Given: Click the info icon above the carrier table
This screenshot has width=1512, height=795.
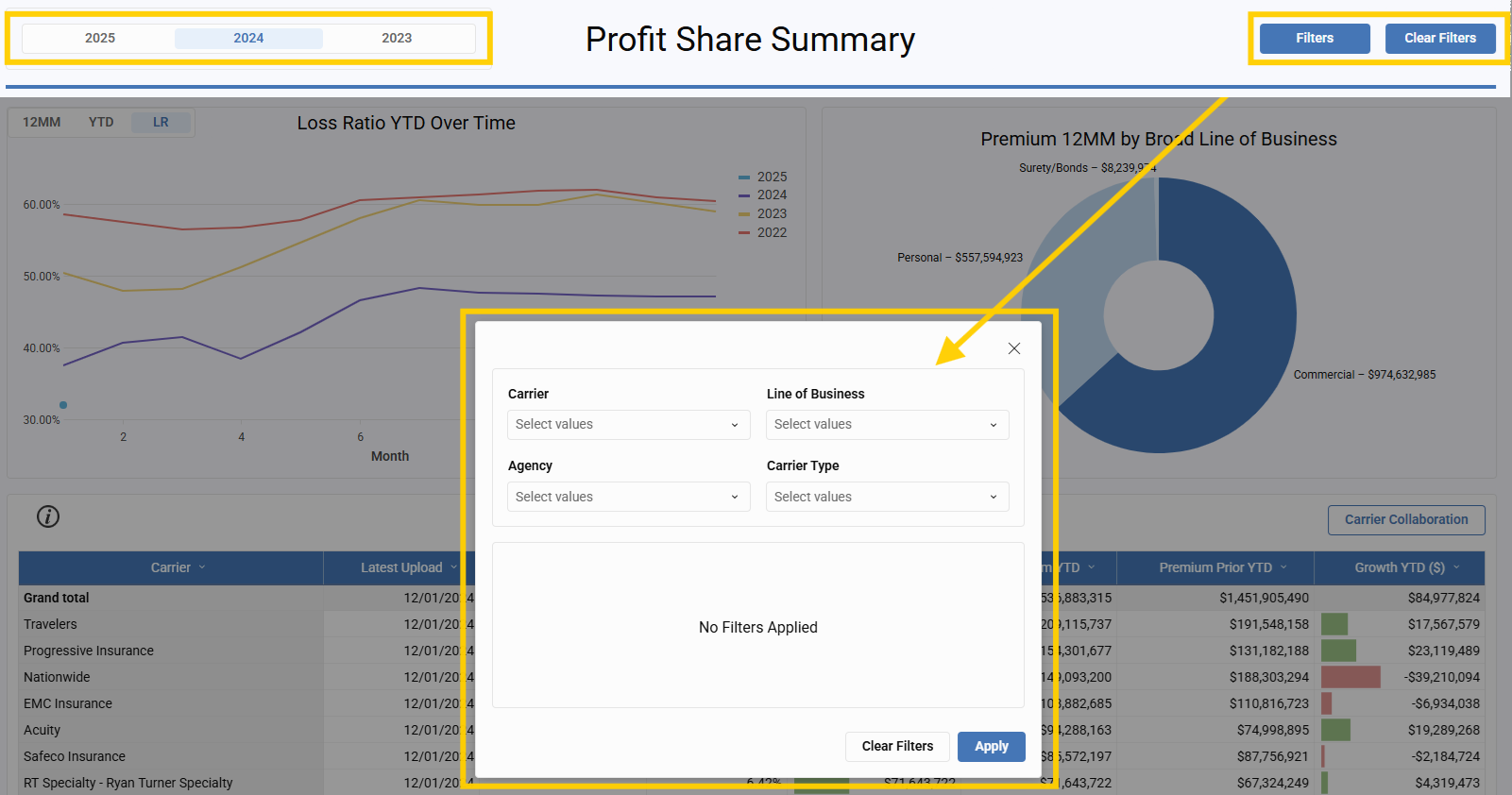Looking at the screenshot, I should 48,516.
